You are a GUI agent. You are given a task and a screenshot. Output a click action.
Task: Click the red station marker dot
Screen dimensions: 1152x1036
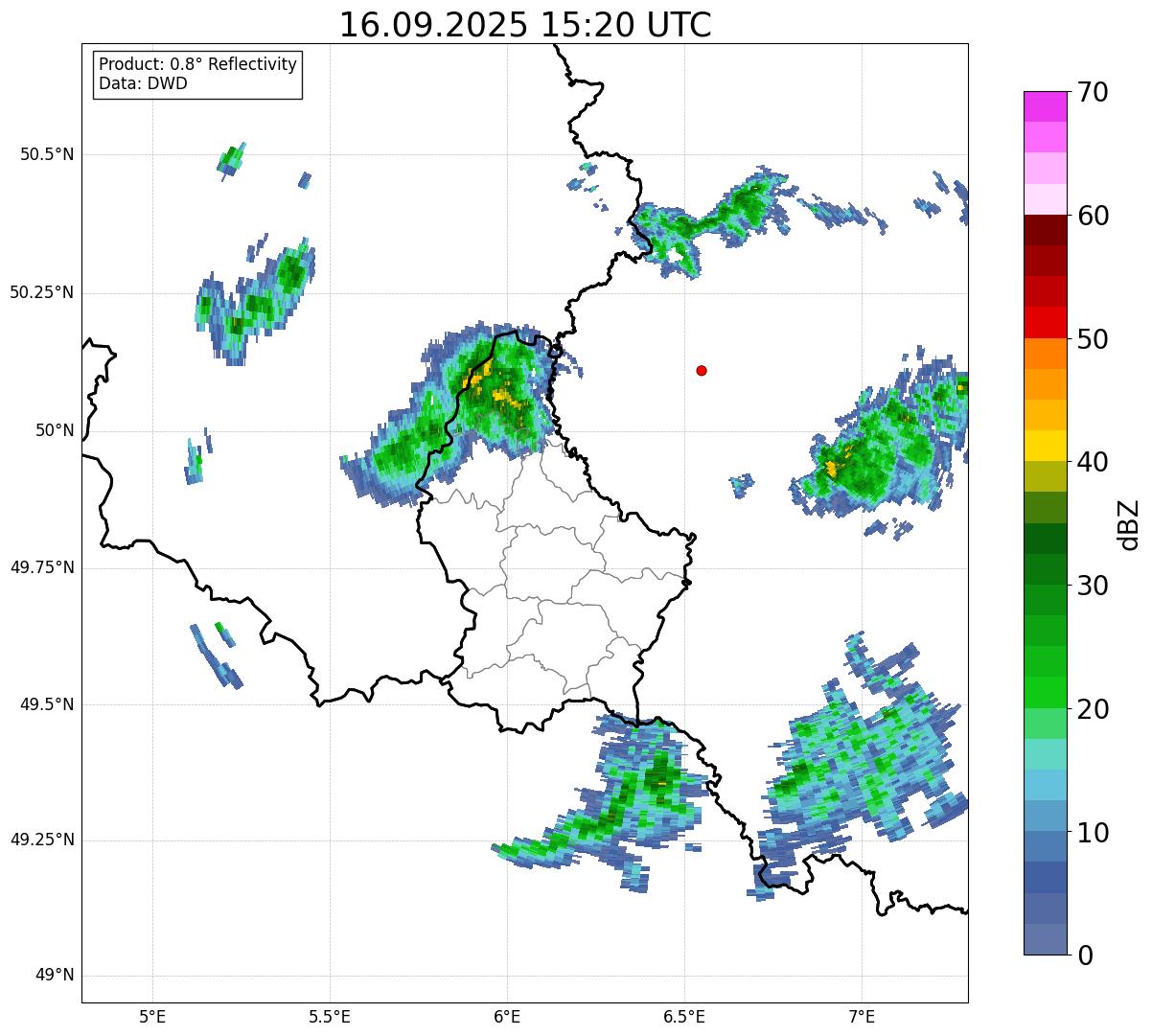tap(702, 370)
